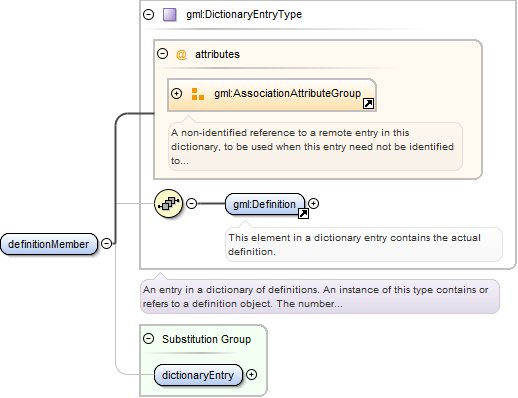
Task: Expand the gml:Definition element
Action: point(313,203)
